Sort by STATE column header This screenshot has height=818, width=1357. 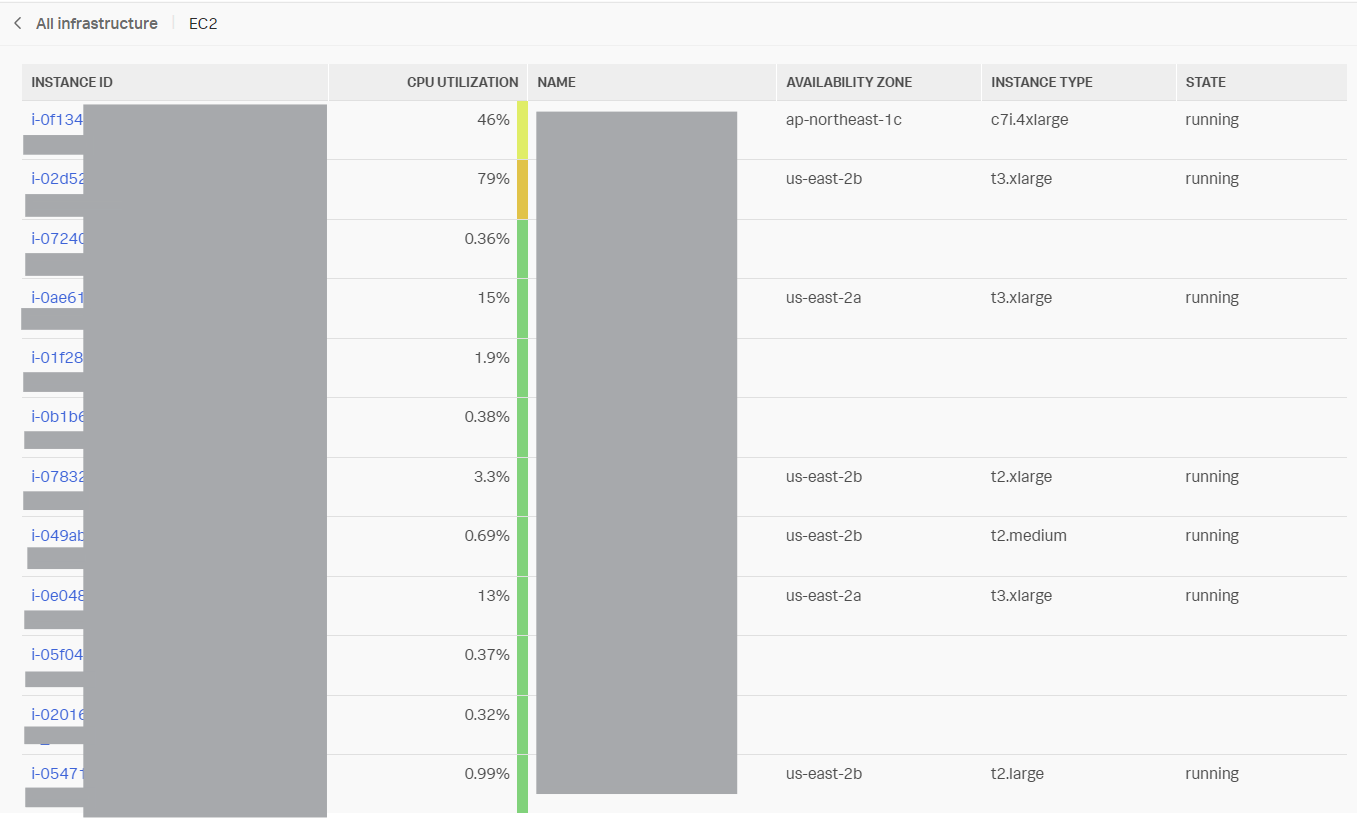[x=1205, y=82]
